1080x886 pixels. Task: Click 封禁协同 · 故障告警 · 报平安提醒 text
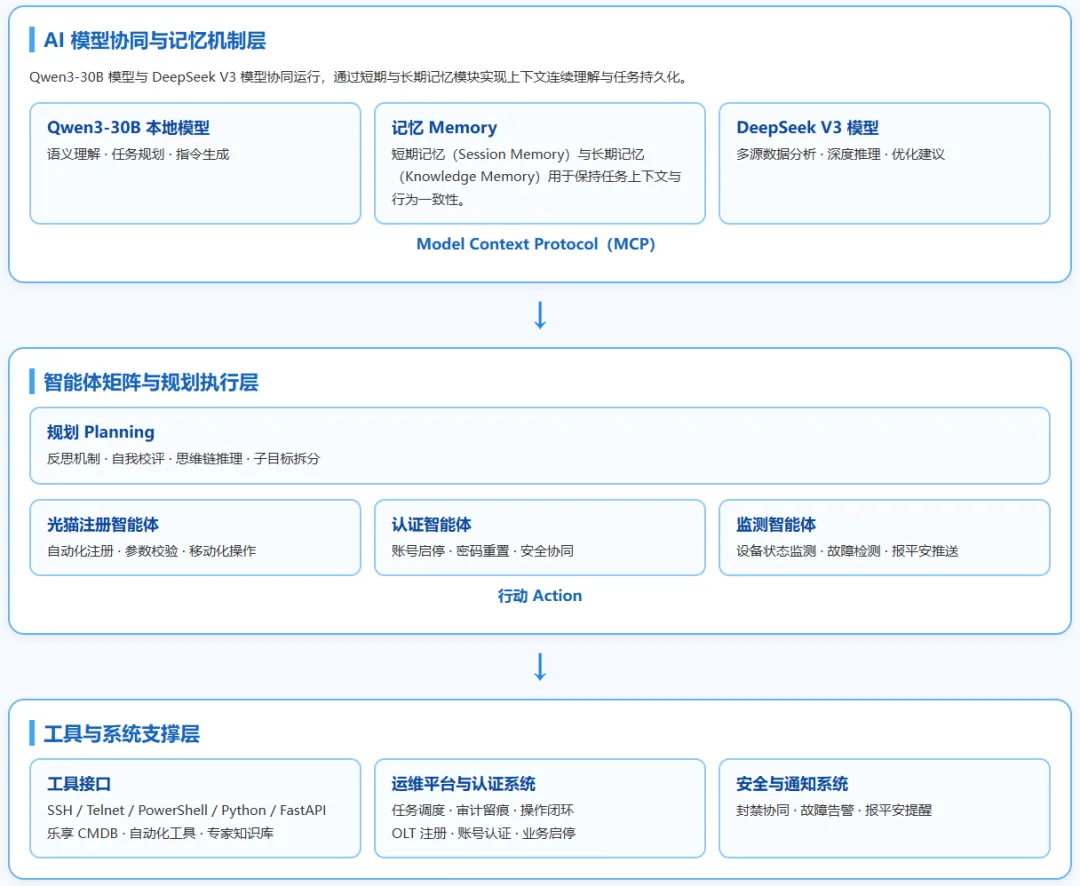coord(833,810)
